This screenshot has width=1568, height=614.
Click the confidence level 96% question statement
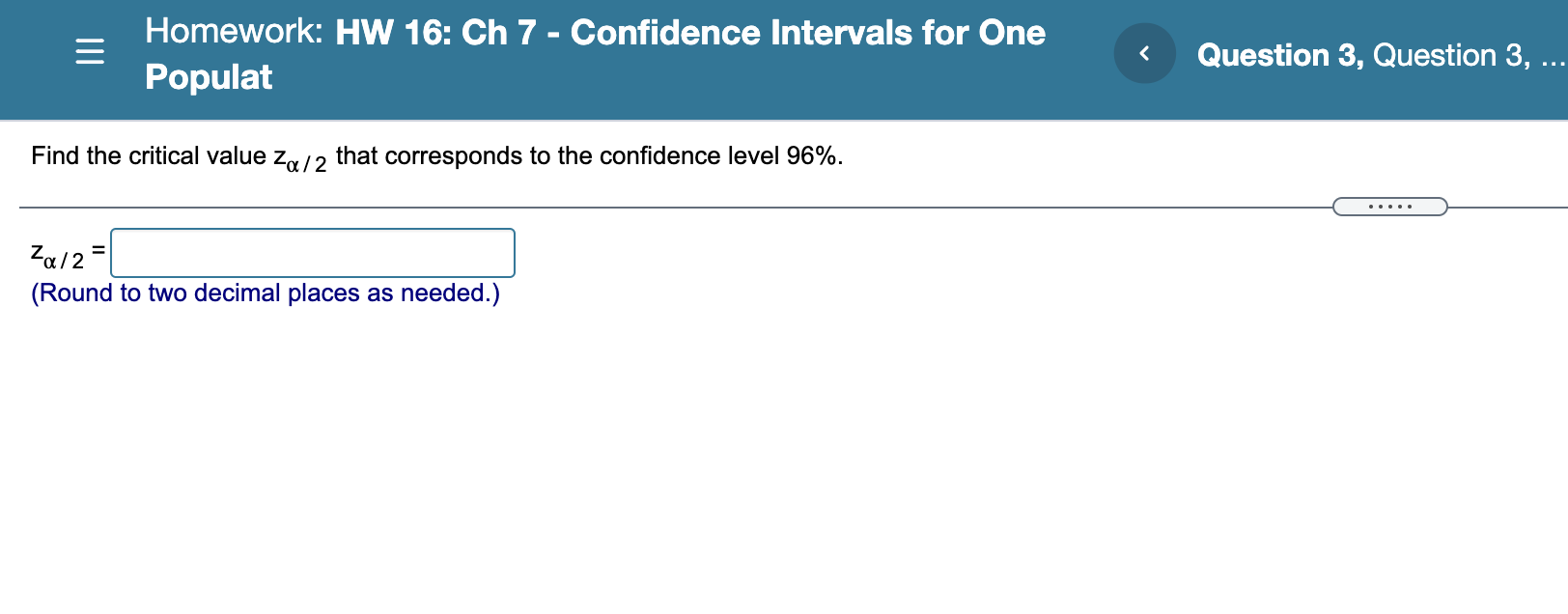[436, 155]
